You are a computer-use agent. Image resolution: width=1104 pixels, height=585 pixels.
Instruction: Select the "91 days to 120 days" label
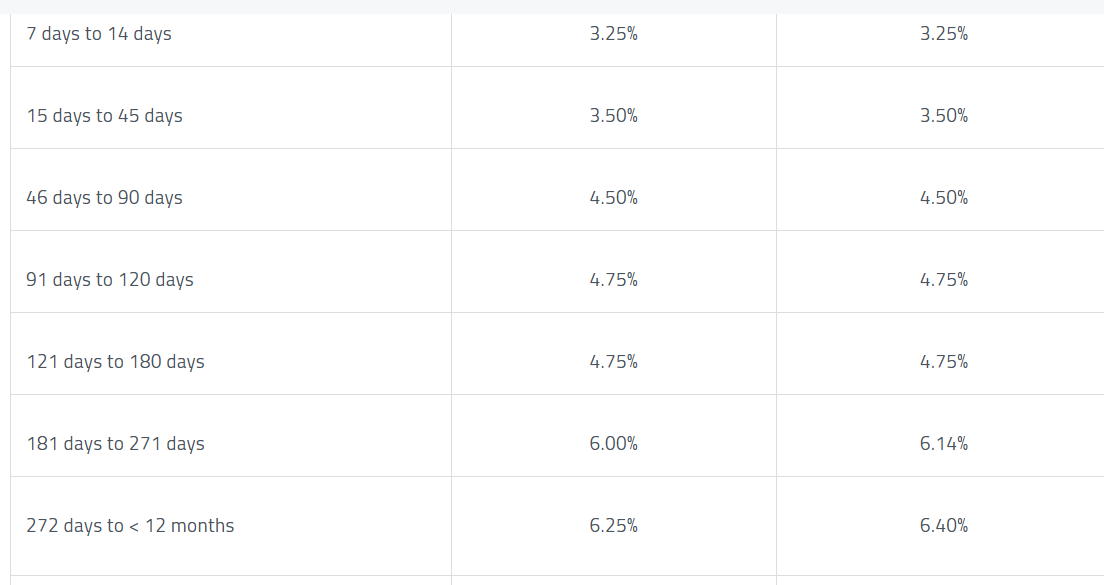(110, 280)
